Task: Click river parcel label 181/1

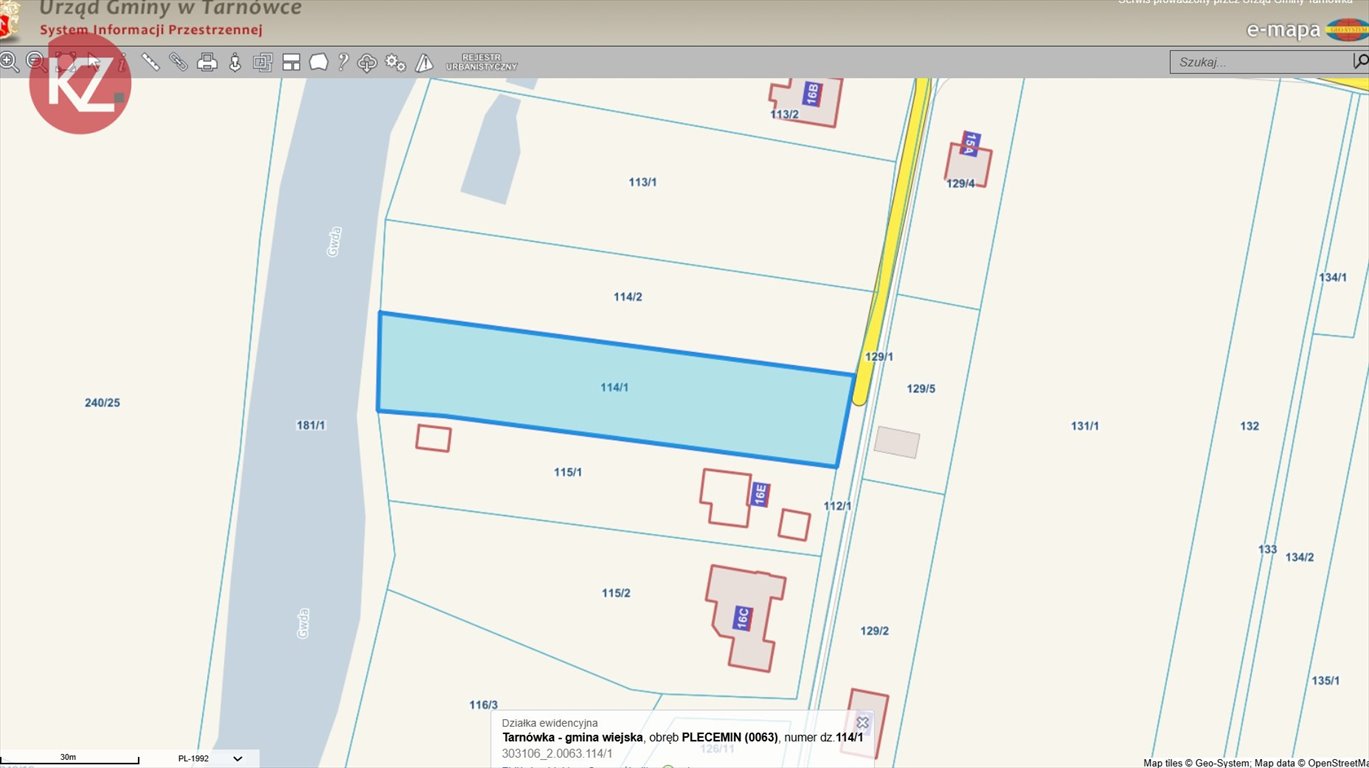Action: click(311, 425)
